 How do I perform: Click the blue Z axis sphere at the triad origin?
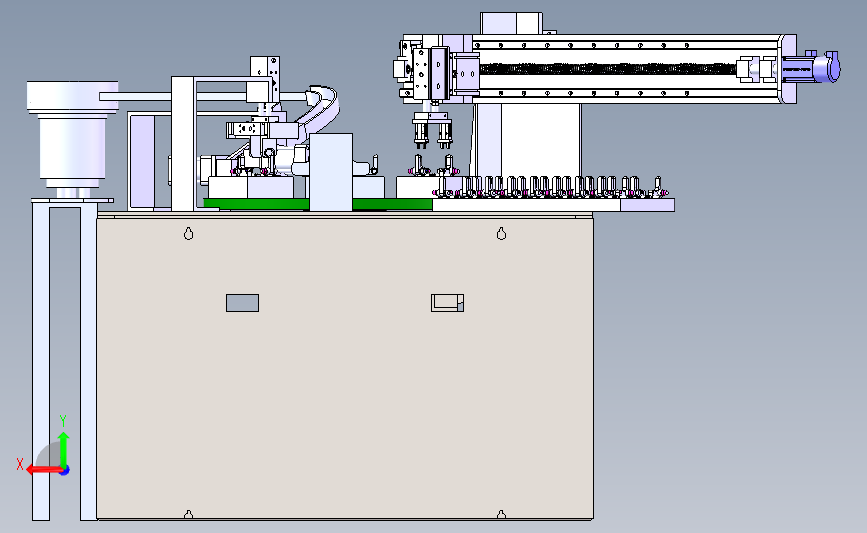click(x=65, y=471)
